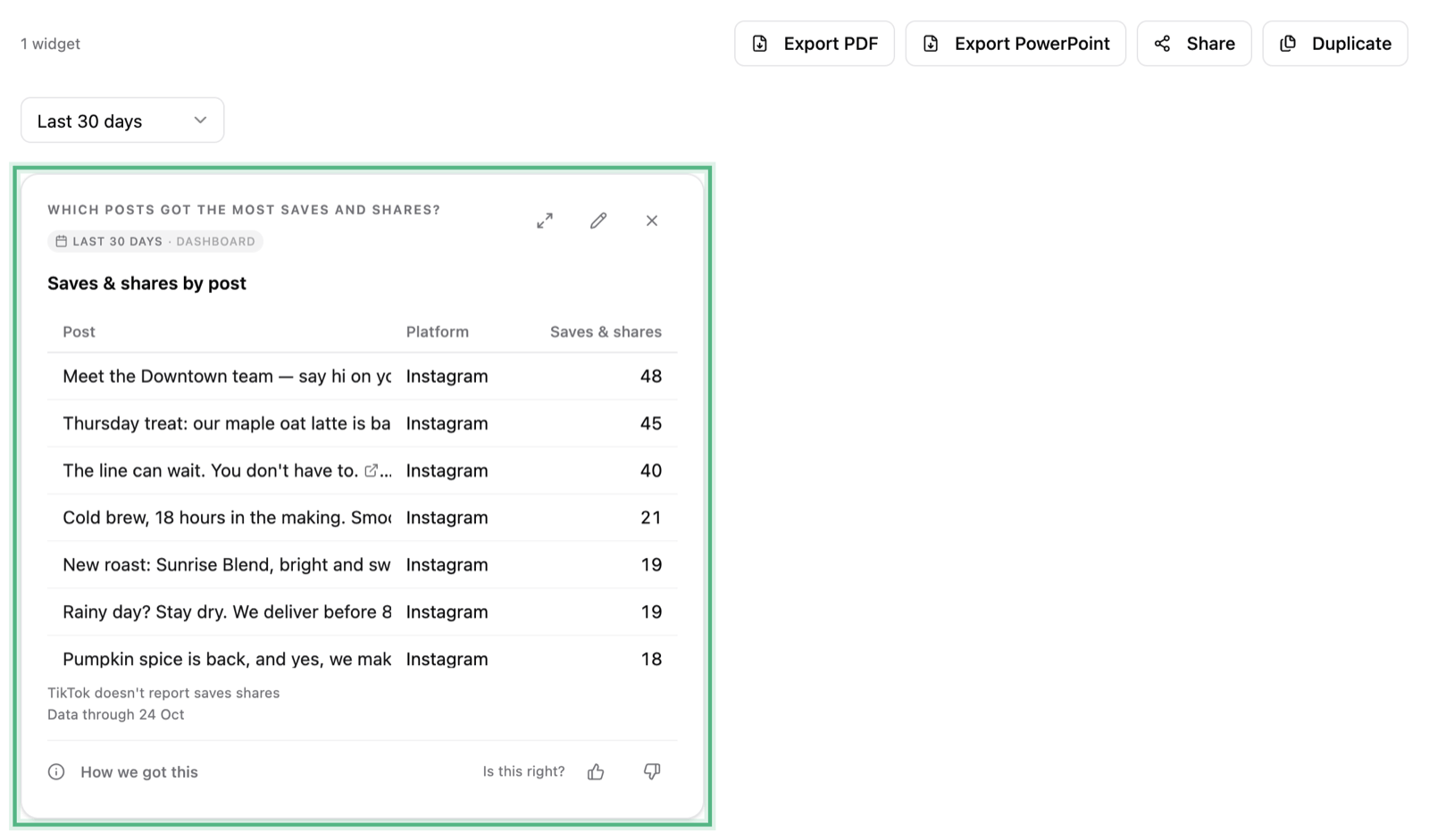Open How we got this explanation
This screenshot has width=1429, height=840.
pyautogui.click(x=139, y=772)
